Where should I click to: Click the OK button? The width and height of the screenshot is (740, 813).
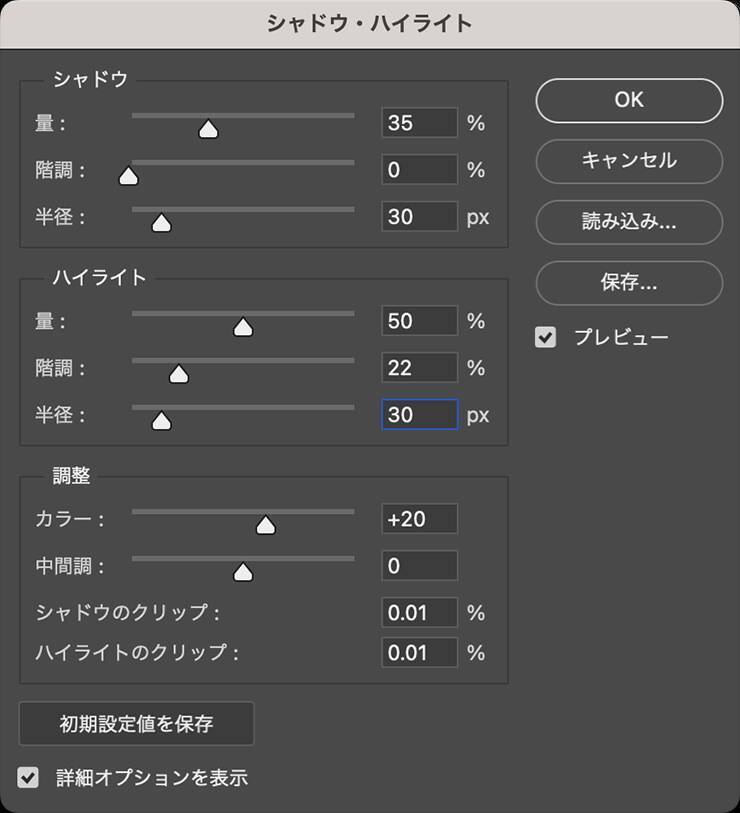coord(629,100)
